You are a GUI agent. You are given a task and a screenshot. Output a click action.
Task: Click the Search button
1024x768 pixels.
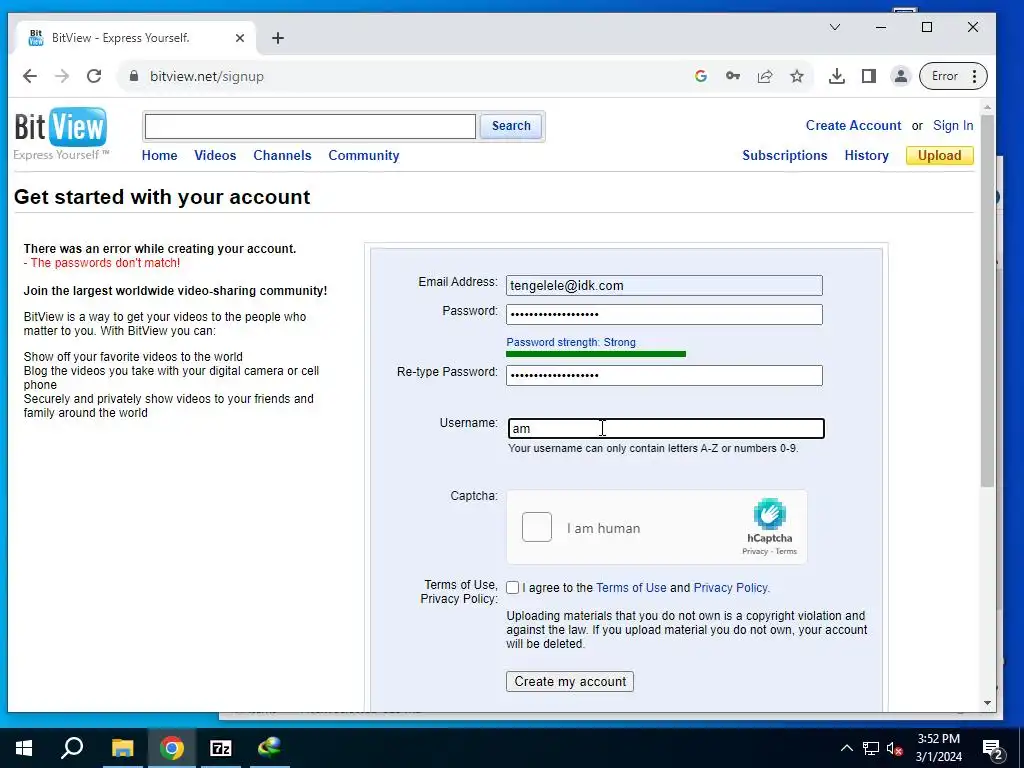[x=511, y=126]
